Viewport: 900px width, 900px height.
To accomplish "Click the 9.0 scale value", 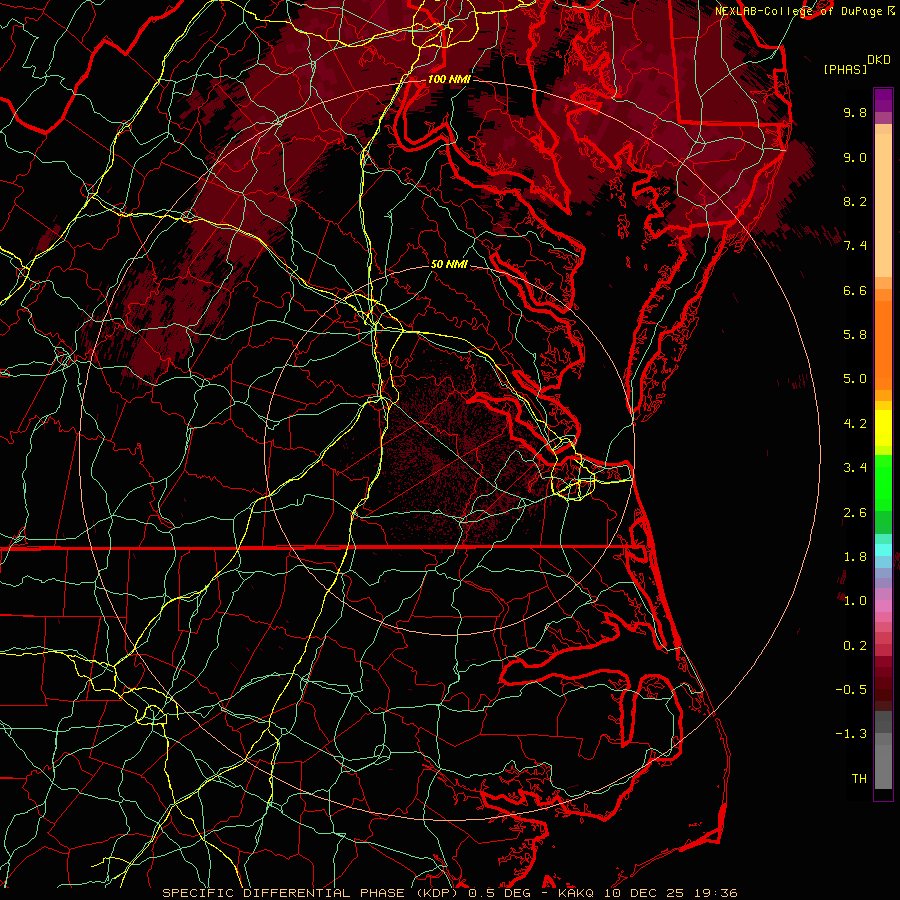I will click(855, 157).
